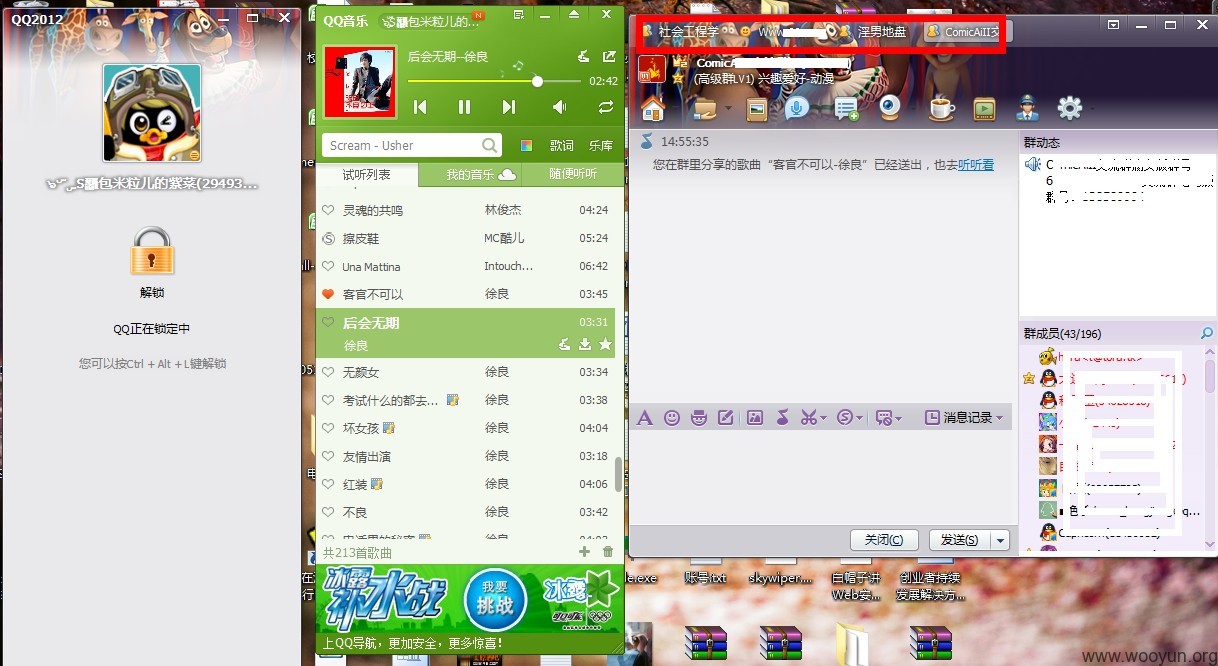Expand the arrow next to 发送(S)
The width and height of the screenshot is (1218, 666).
pos(1001,540)
